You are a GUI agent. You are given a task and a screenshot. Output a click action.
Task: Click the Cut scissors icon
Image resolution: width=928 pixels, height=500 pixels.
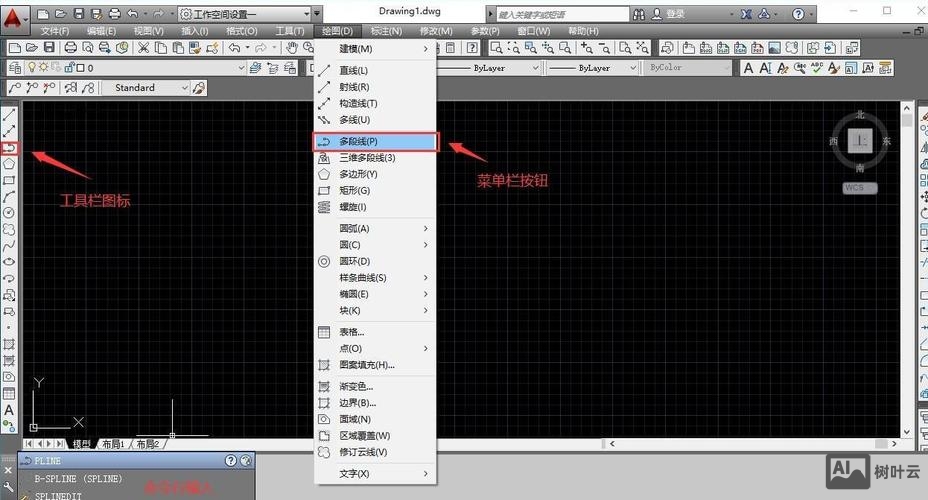pyautogui.click(x=143, y=48)
